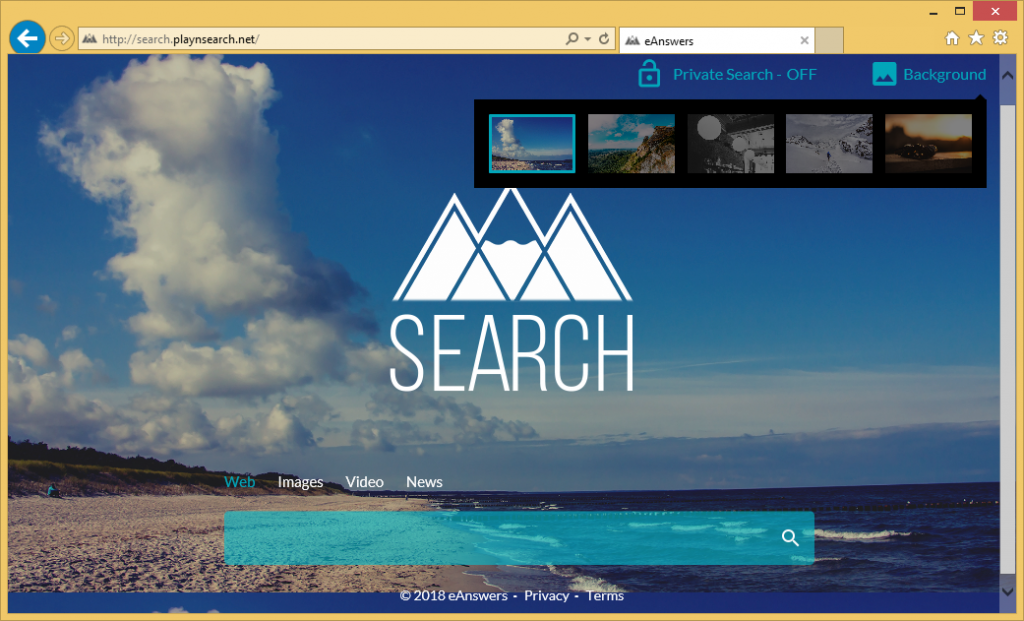This screenshot has width=1024, height=621.
Task: Switch to the News search tab
Action: (x=424, y=482)
